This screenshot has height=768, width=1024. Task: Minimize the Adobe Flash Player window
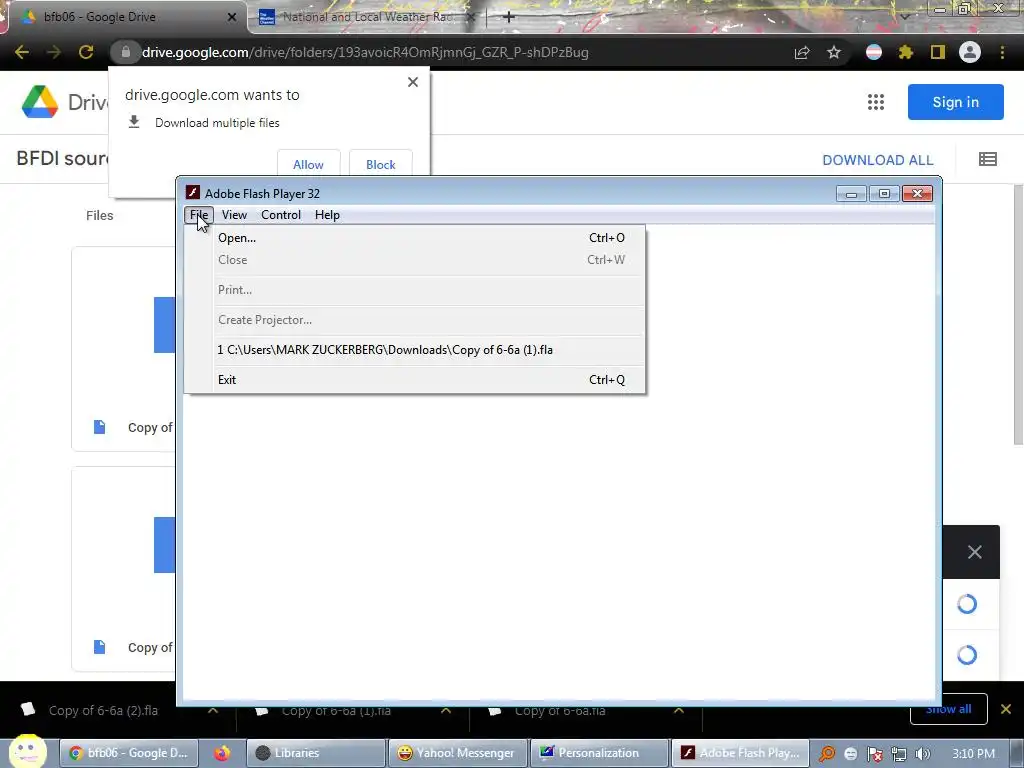click(x=851, y=194)
